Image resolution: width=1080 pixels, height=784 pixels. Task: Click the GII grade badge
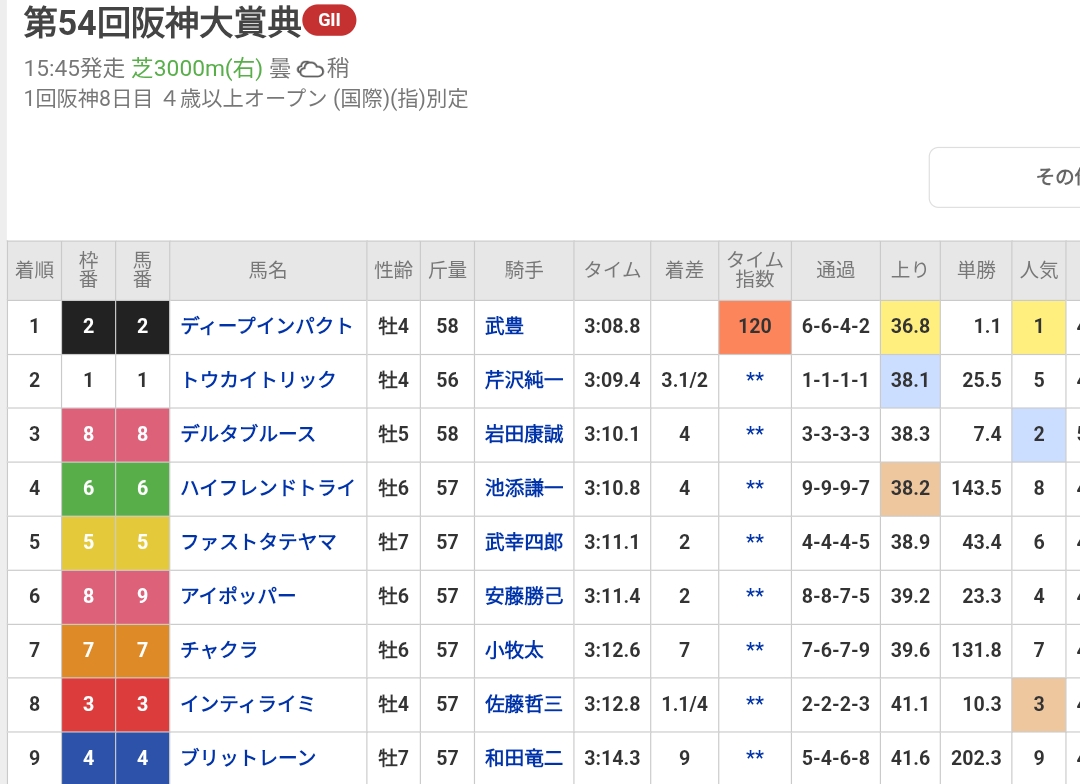[x=329, y=21]
